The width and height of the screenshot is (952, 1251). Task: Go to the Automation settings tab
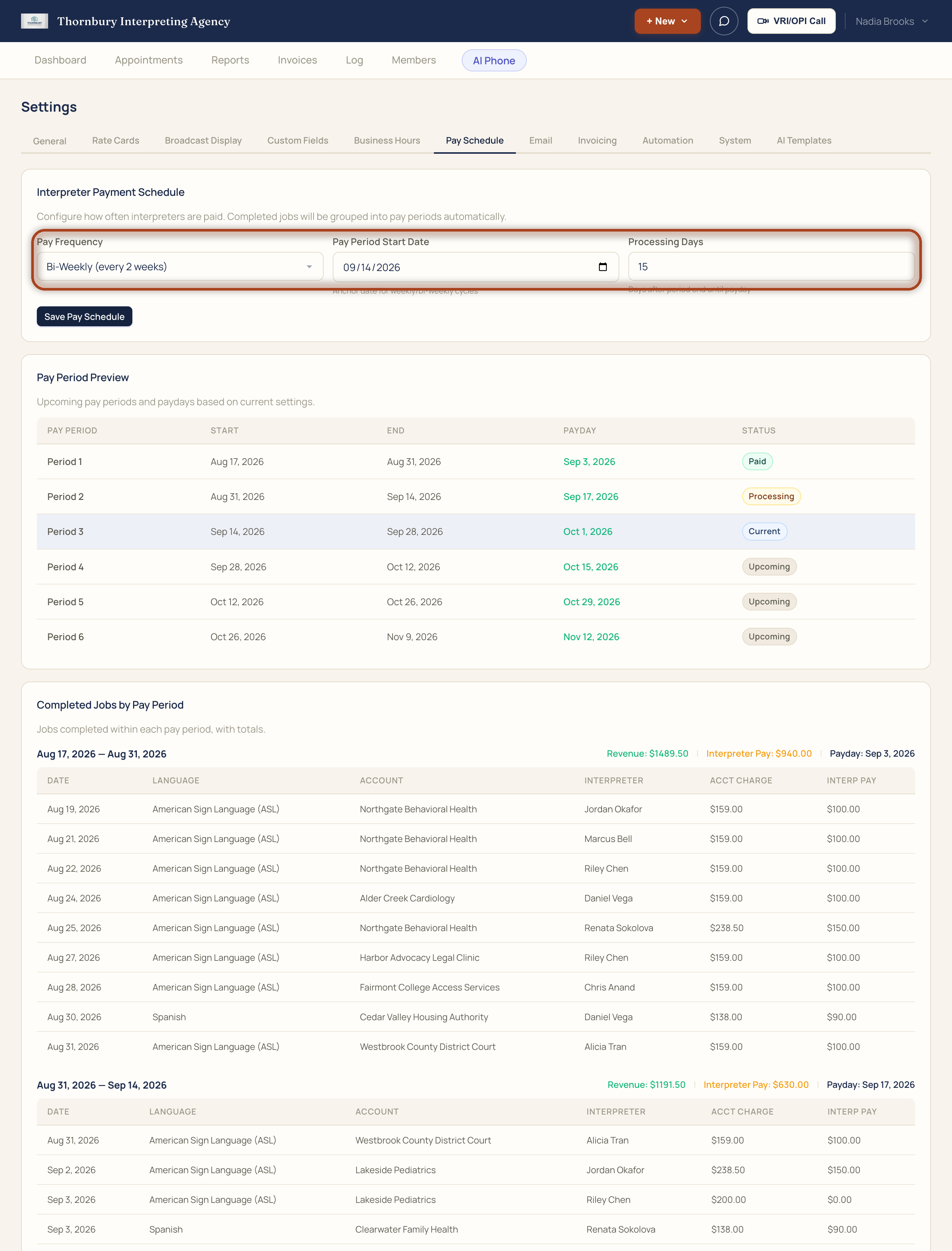[667, 141]
